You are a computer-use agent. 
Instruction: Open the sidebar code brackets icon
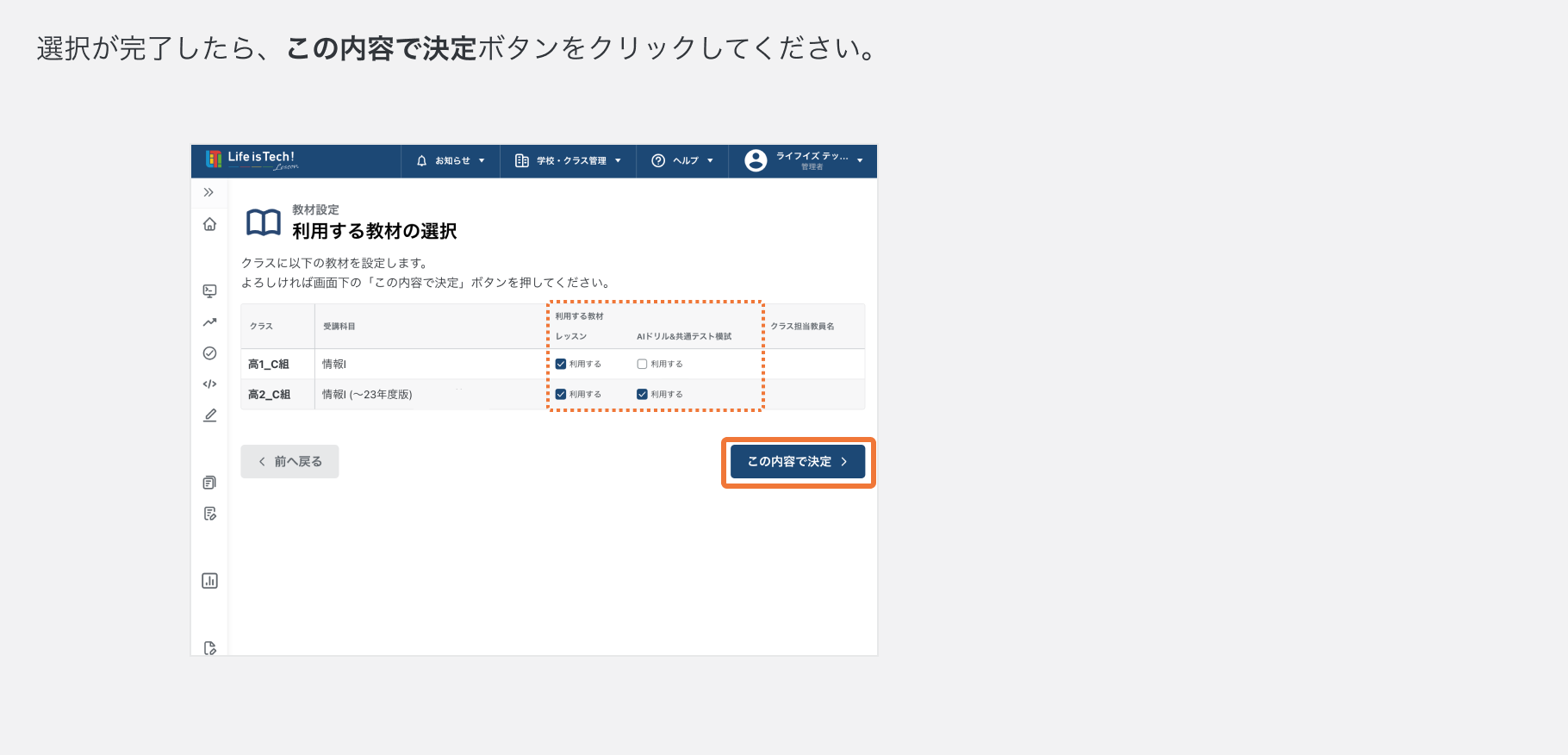(x=209, y=384)
